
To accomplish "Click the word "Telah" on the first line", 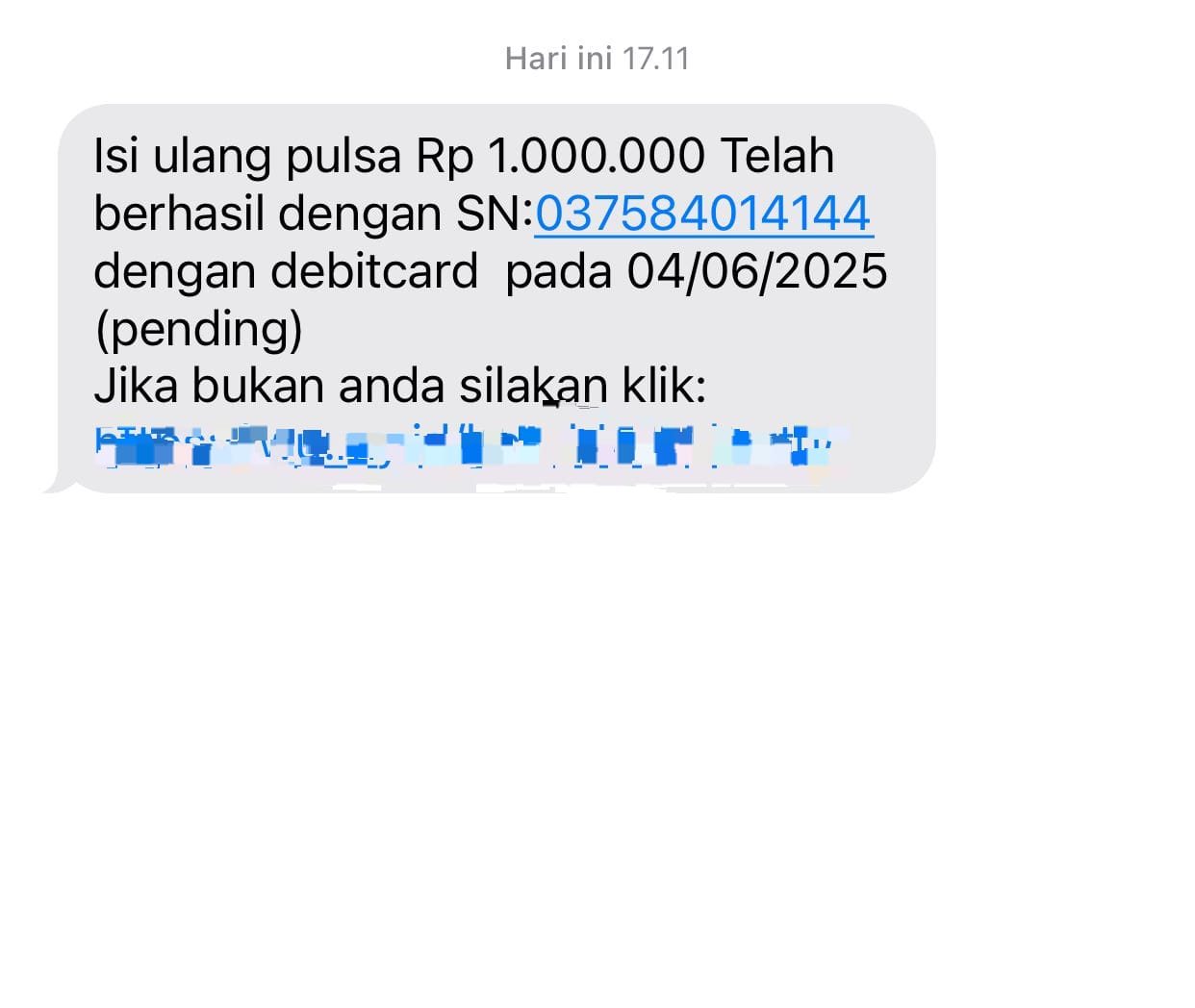I will coord(777,156).
